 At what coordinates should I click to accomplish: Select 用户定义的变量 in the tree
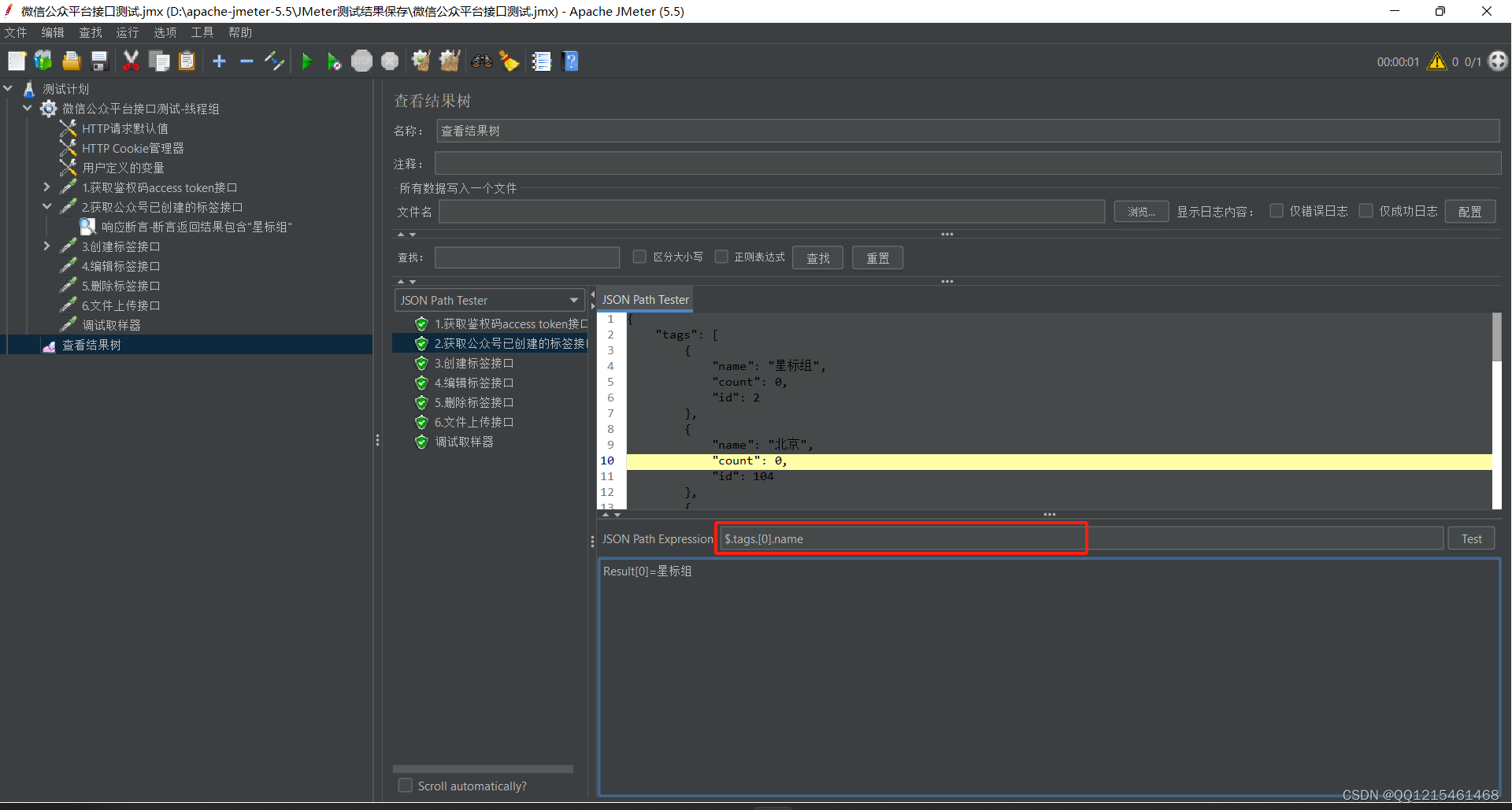coord(123,168)
